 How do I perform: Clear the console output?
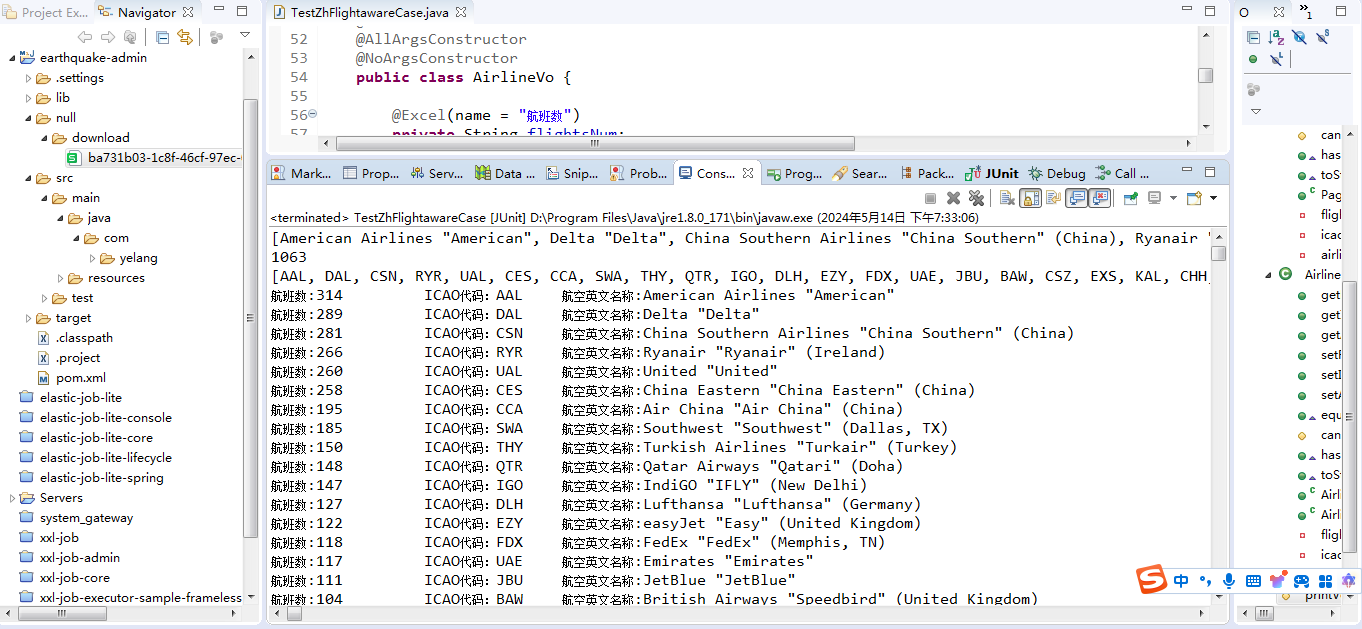pos(1007,198)
